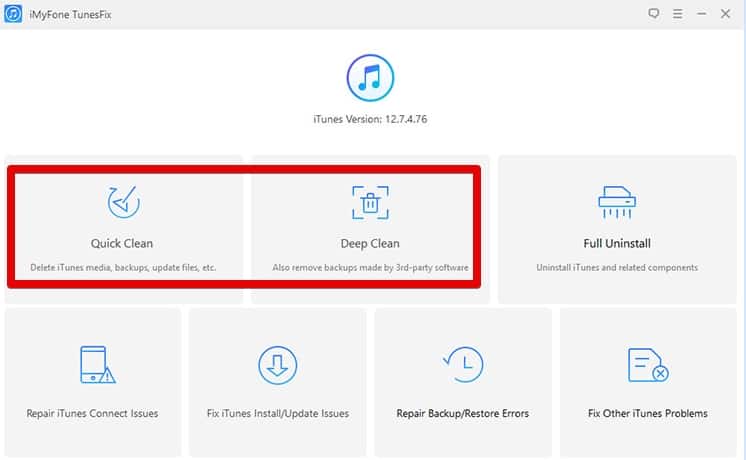This screenshot has height=460, width=746.
Task: Select Repair Backup/Restore Errors label
Action: 462,413
